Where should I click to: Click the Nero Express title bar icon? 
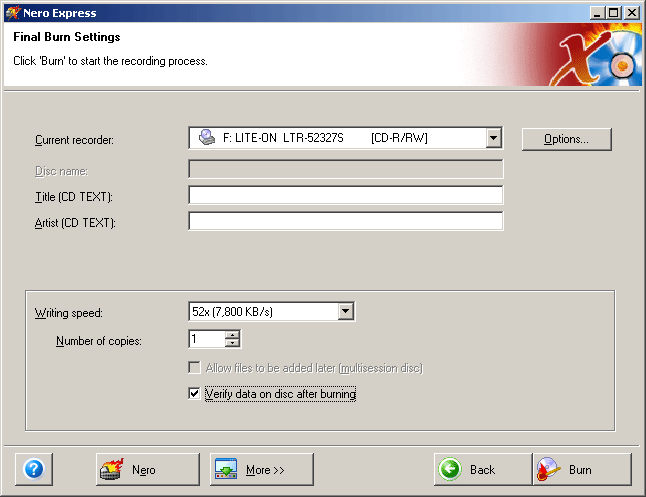click(x=11, y=12)
